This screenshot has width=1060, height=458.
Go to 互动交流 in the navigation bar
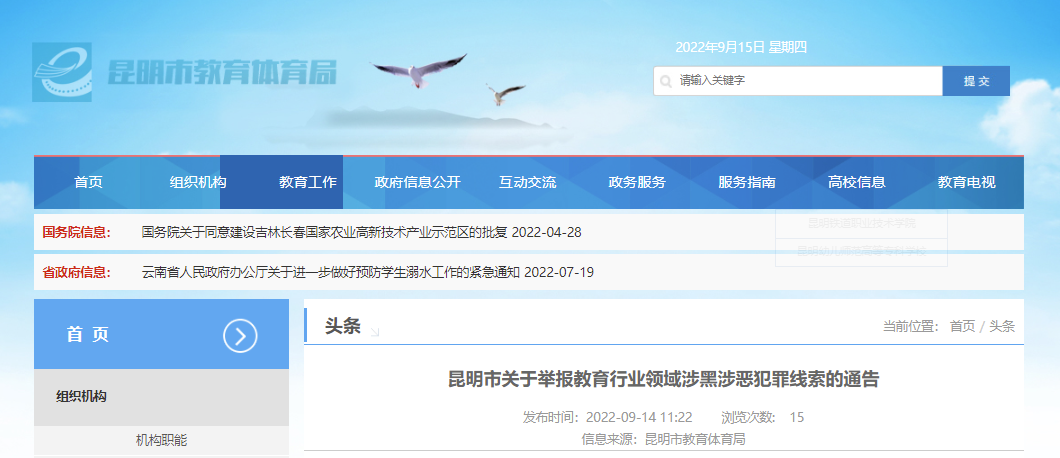point(527,182)
